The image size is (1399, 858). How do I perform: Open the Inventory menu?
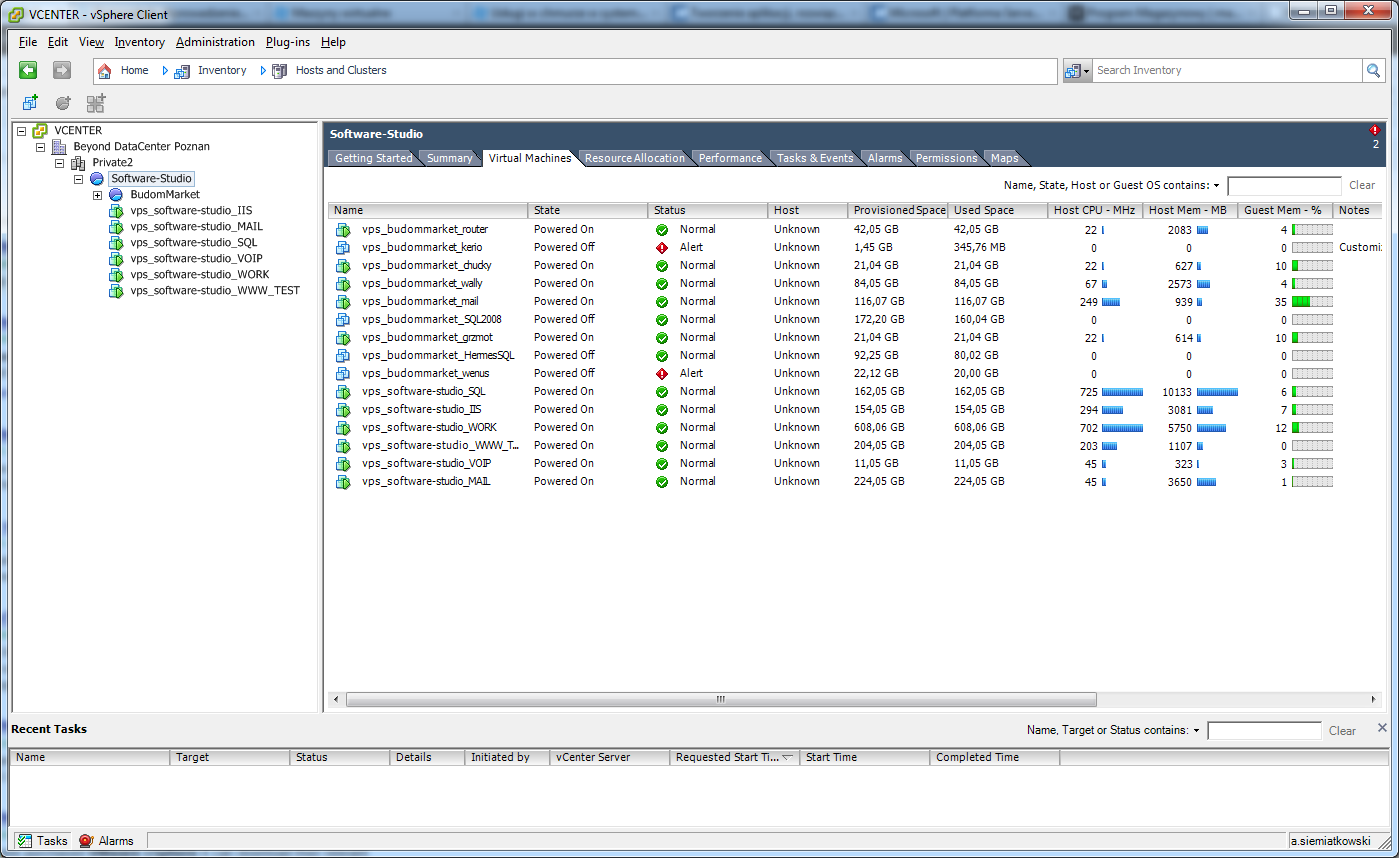(140, 42)
